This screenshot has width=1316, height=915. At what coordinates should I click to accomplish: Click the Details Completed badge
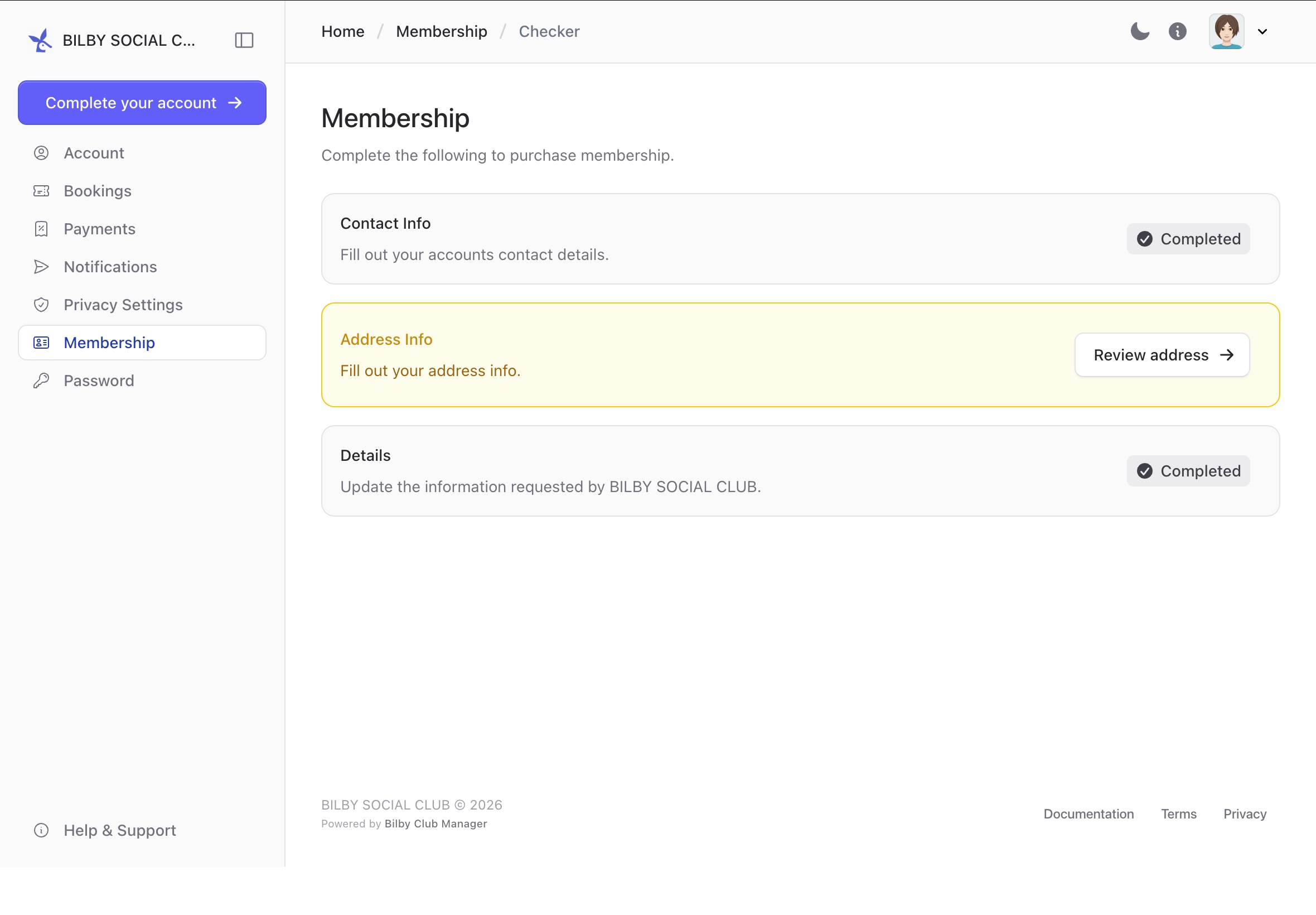point(1188,471)
